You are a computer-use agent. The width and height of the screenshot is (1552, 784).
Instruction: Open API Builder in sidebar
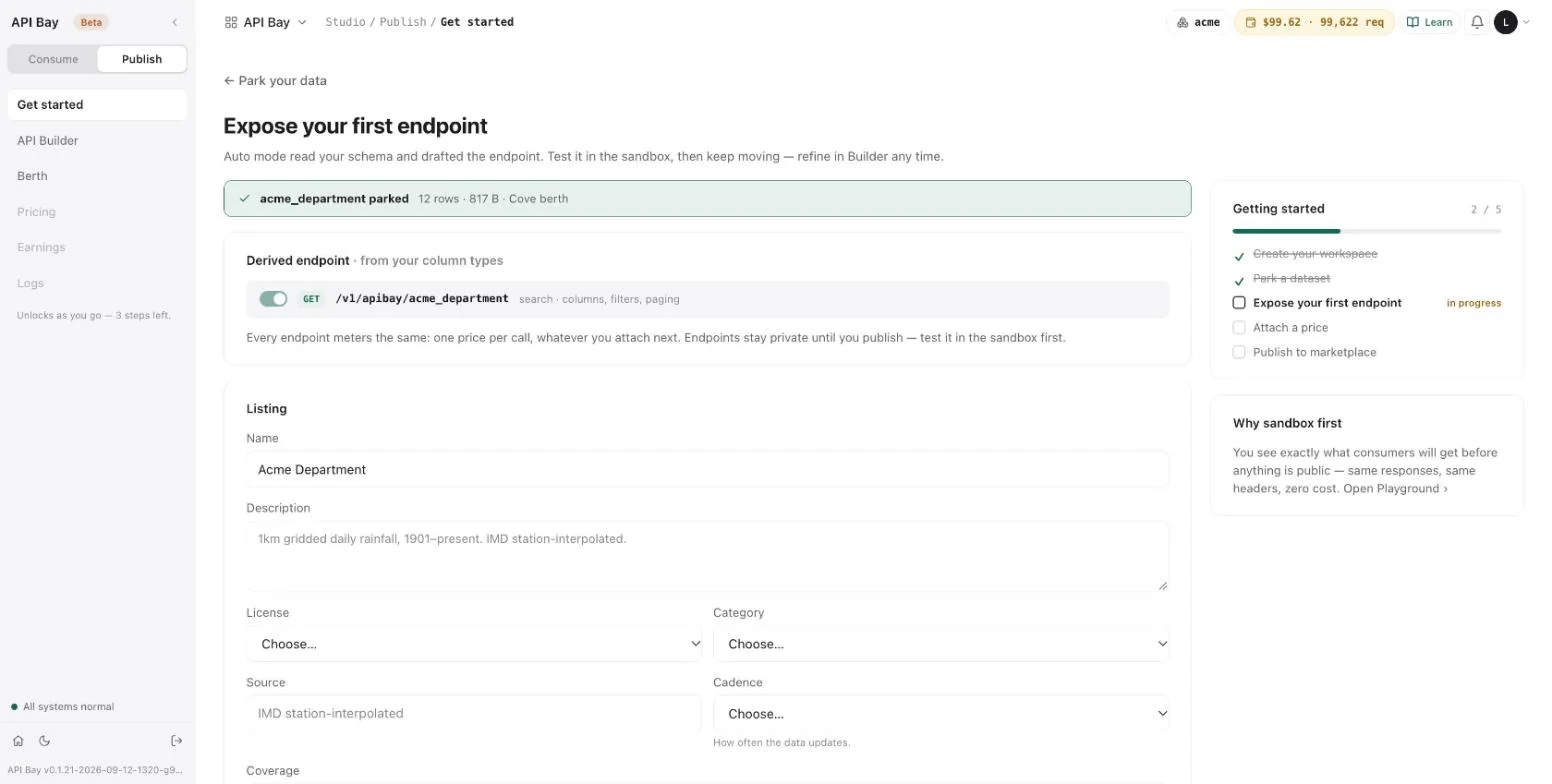[97, 141]
